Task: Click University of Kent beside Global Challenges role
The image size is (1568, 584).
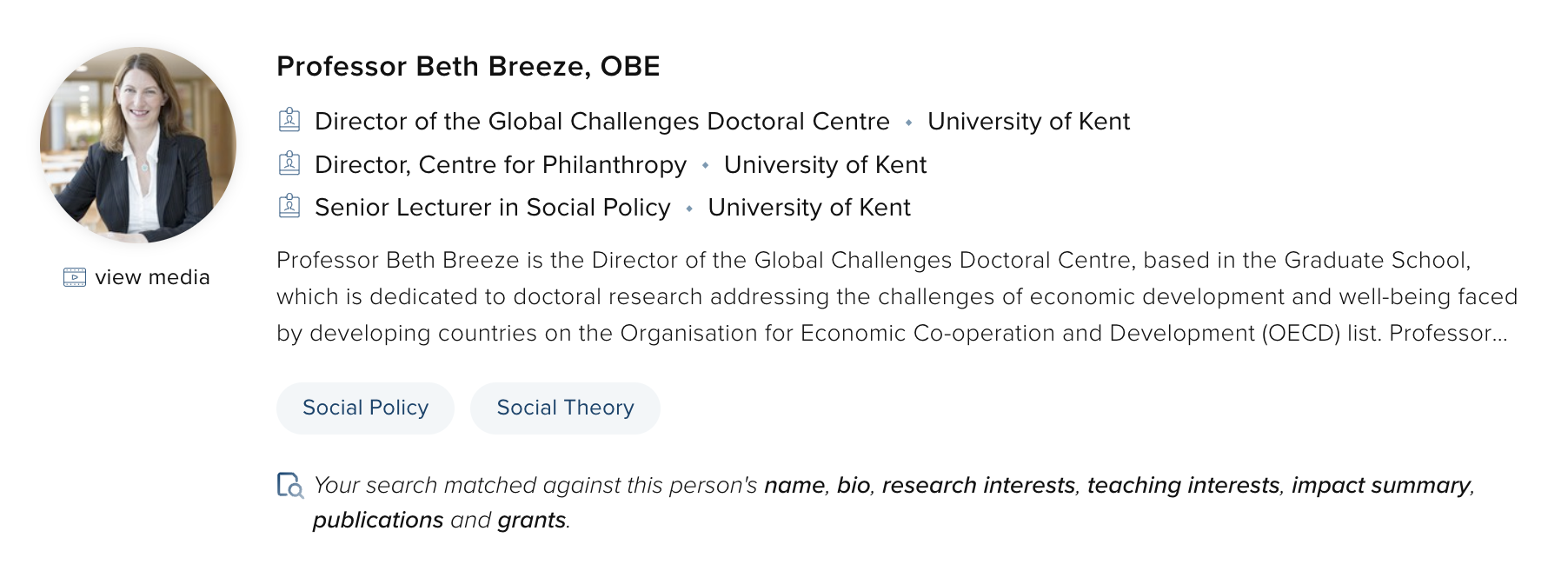Action: (x=1028, y=121)
